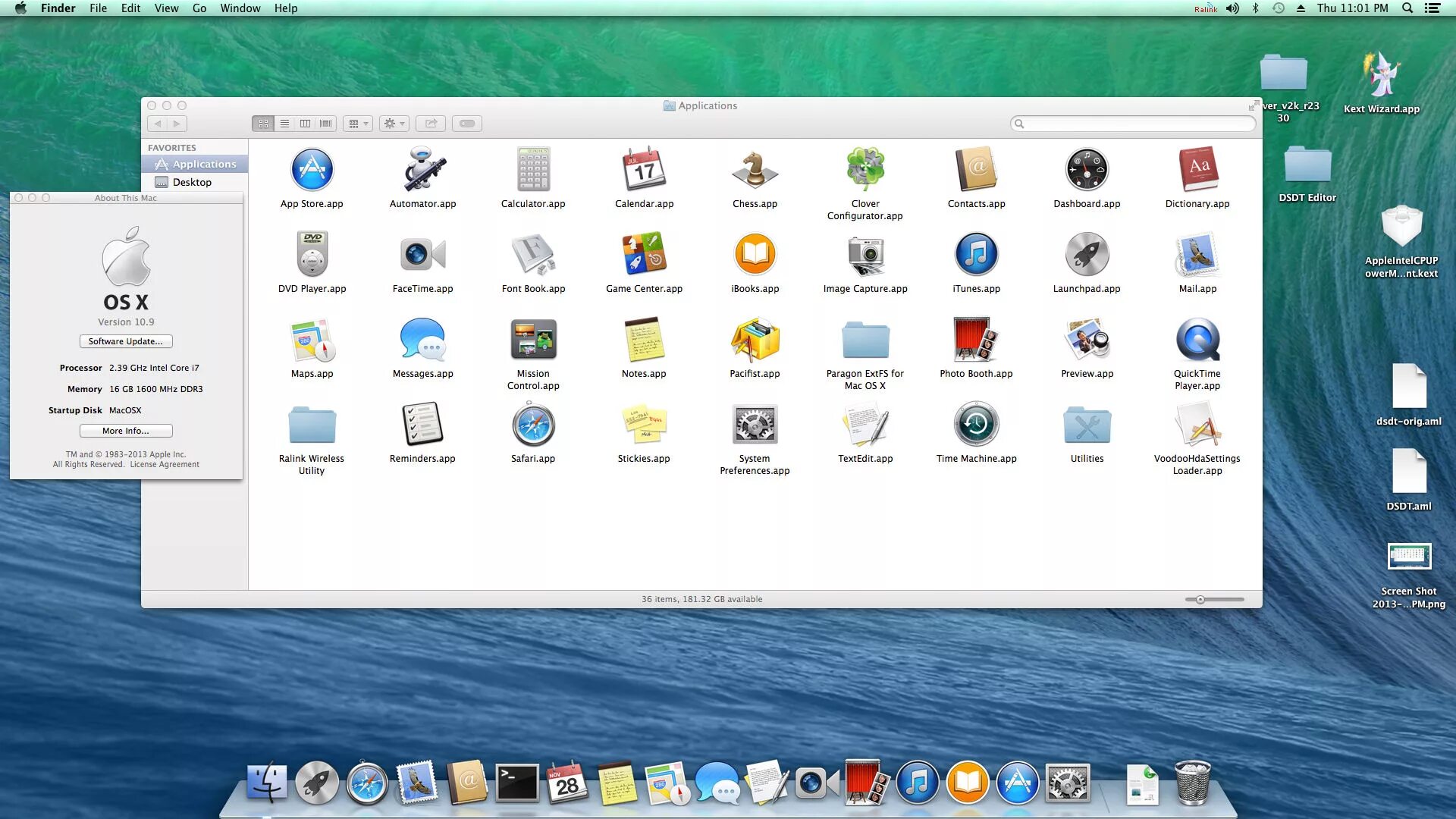Select Photo Booth.app in Applications
This screenshot has width=1456, height=819.
pos(976,339)
